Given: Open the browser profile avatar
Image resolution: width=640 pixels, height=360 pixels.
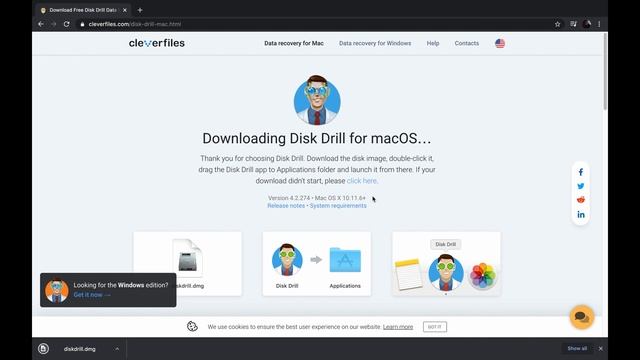Looking at the screenshot, I should point(587,24).
